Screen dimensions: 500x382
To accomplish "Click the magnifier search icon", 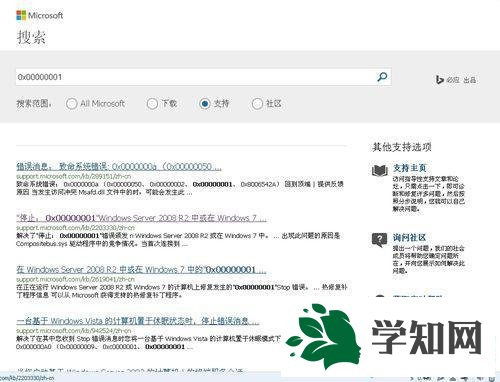I will tap(382, 77).
